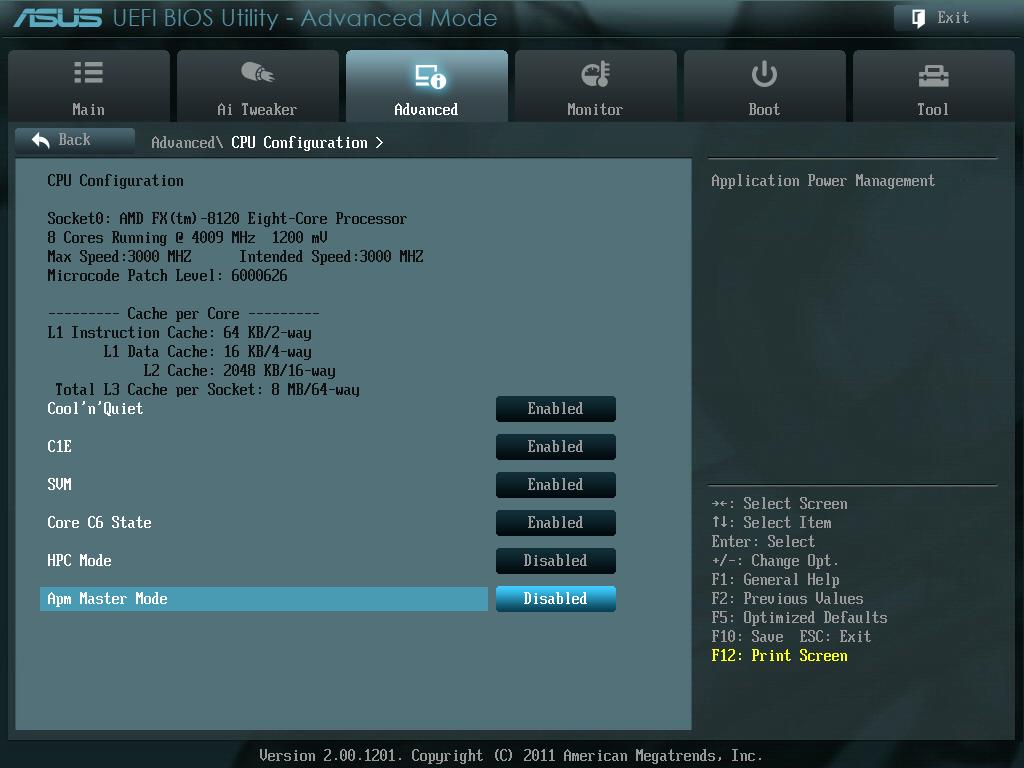Click the Advanced tab monitor-info icon
This screenshot has height=768, width=1024.
430,76
